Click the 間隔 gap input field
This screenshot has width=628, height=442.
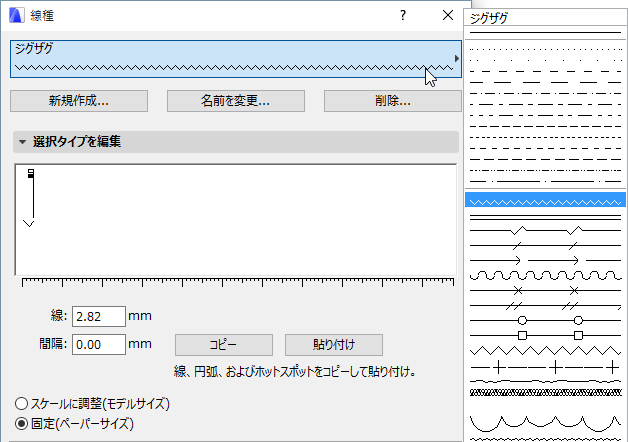click(99, 345)
